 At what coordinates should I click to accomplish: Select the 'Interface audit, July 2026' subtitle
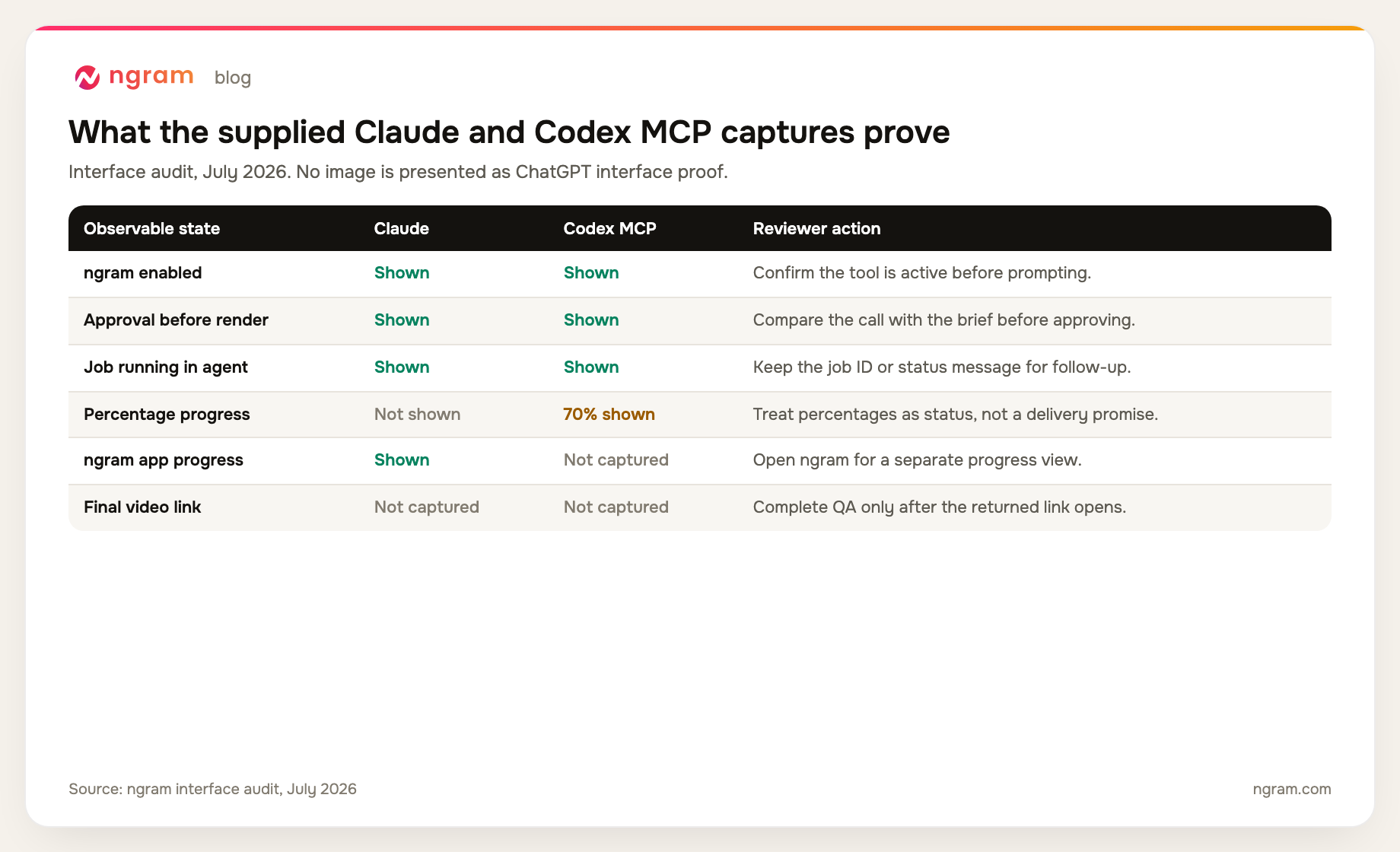click(398, 172)
